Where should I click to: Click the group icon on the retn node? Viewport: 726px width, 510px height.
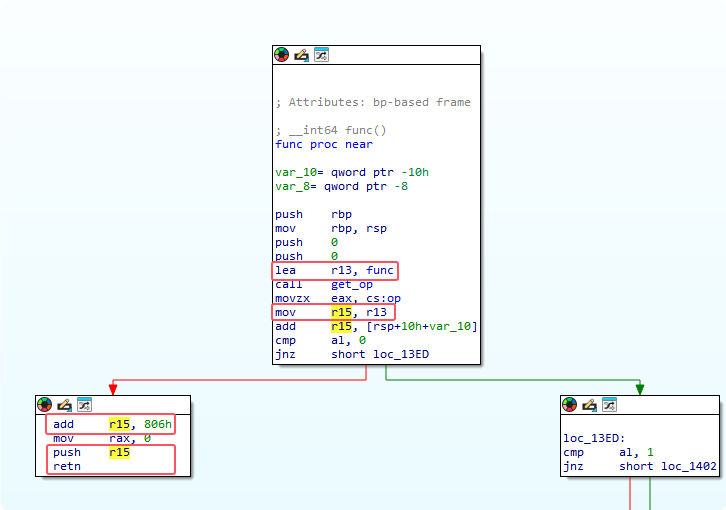(84, 404)
